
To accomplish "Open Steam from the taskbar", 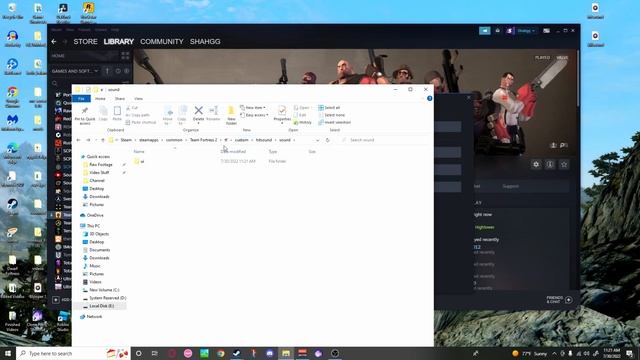I will tap(236, 353).
